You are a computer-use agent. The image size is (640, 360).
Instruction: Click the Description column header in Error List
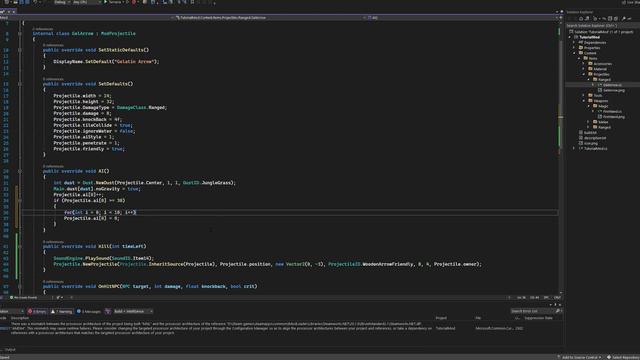(20, 318)
